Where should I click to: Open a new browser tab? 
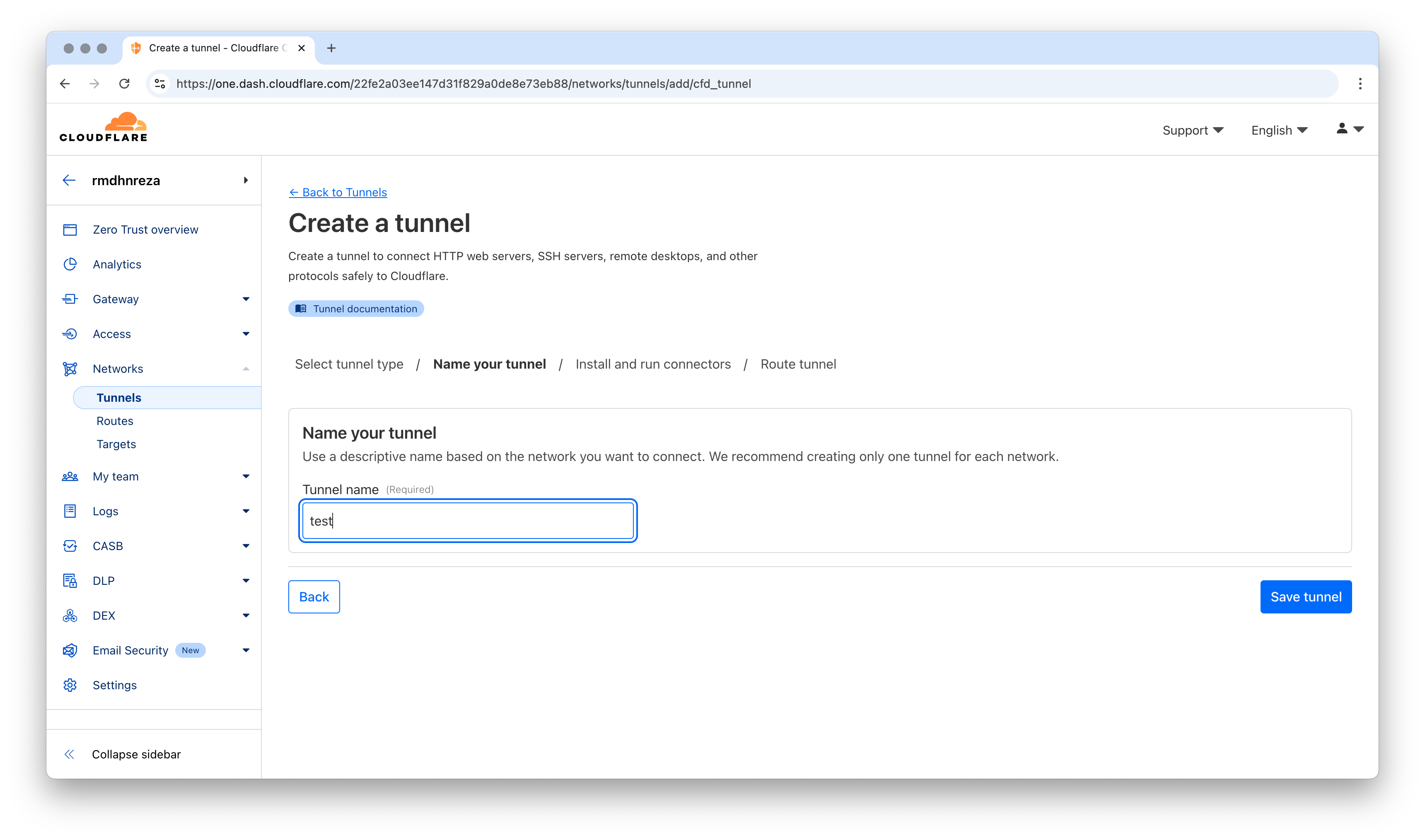[x=331, y=48]
